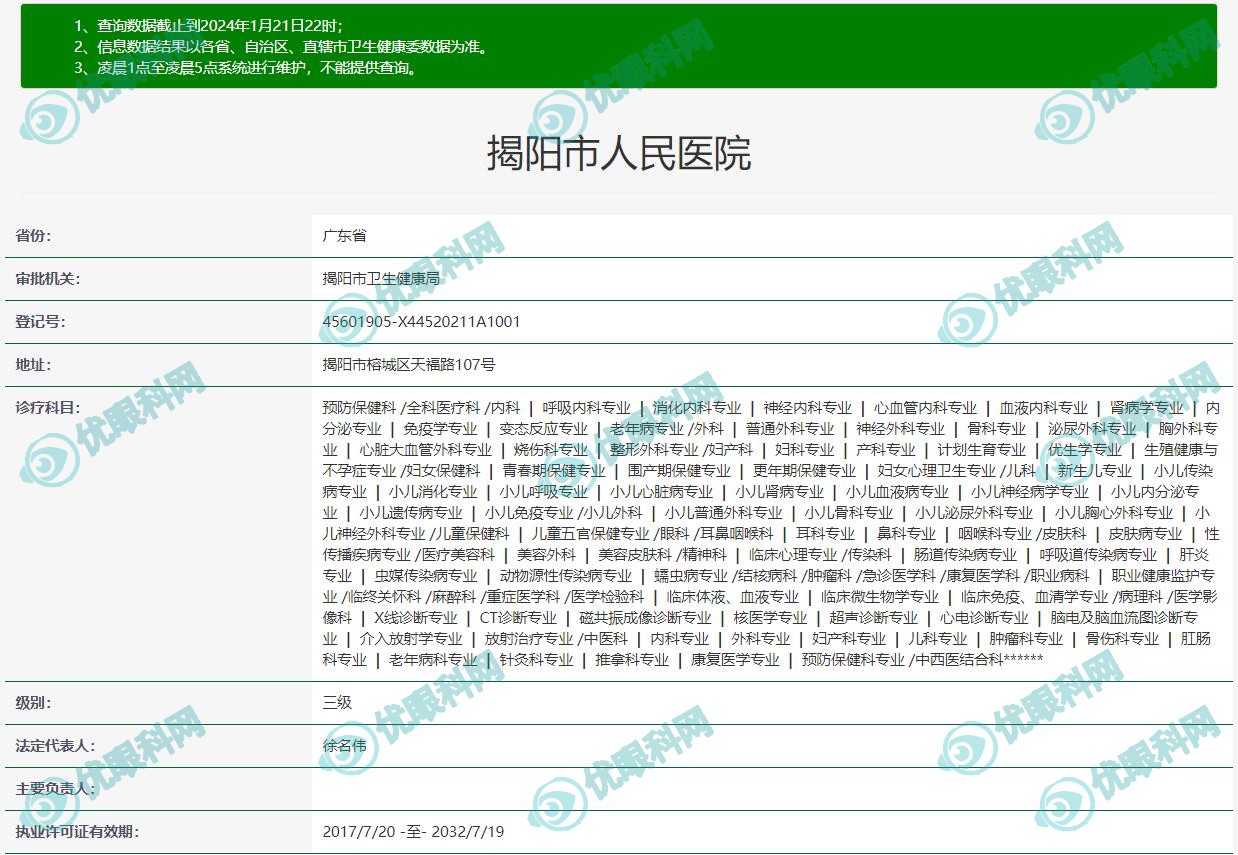This screenshot has width=1238, height=855.
Task: Click CT诊断专业 in the department list
Action: click(x=518, y=618)
